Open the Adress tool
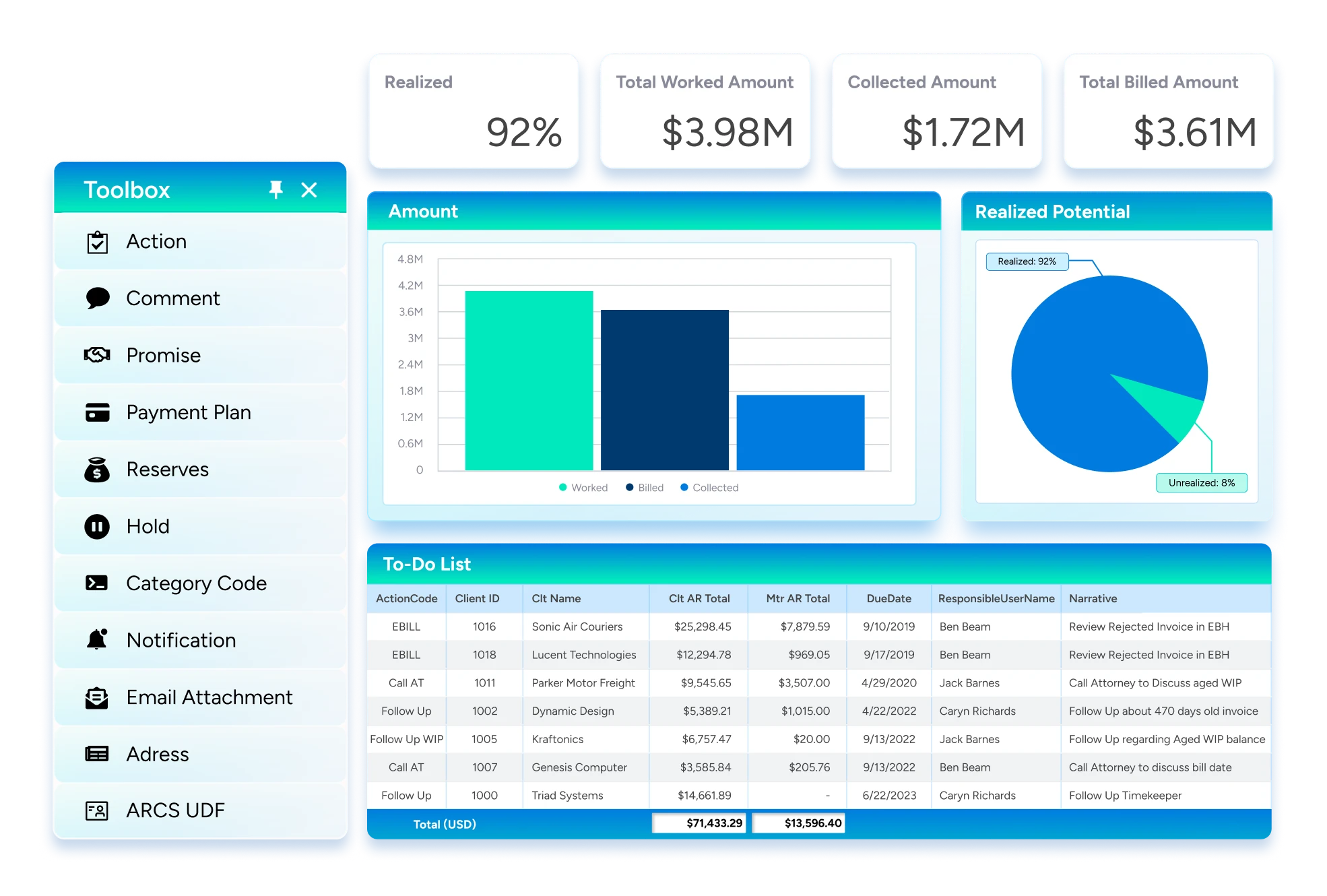Screen dimensions: 1327x896 (x=157, y=754)
